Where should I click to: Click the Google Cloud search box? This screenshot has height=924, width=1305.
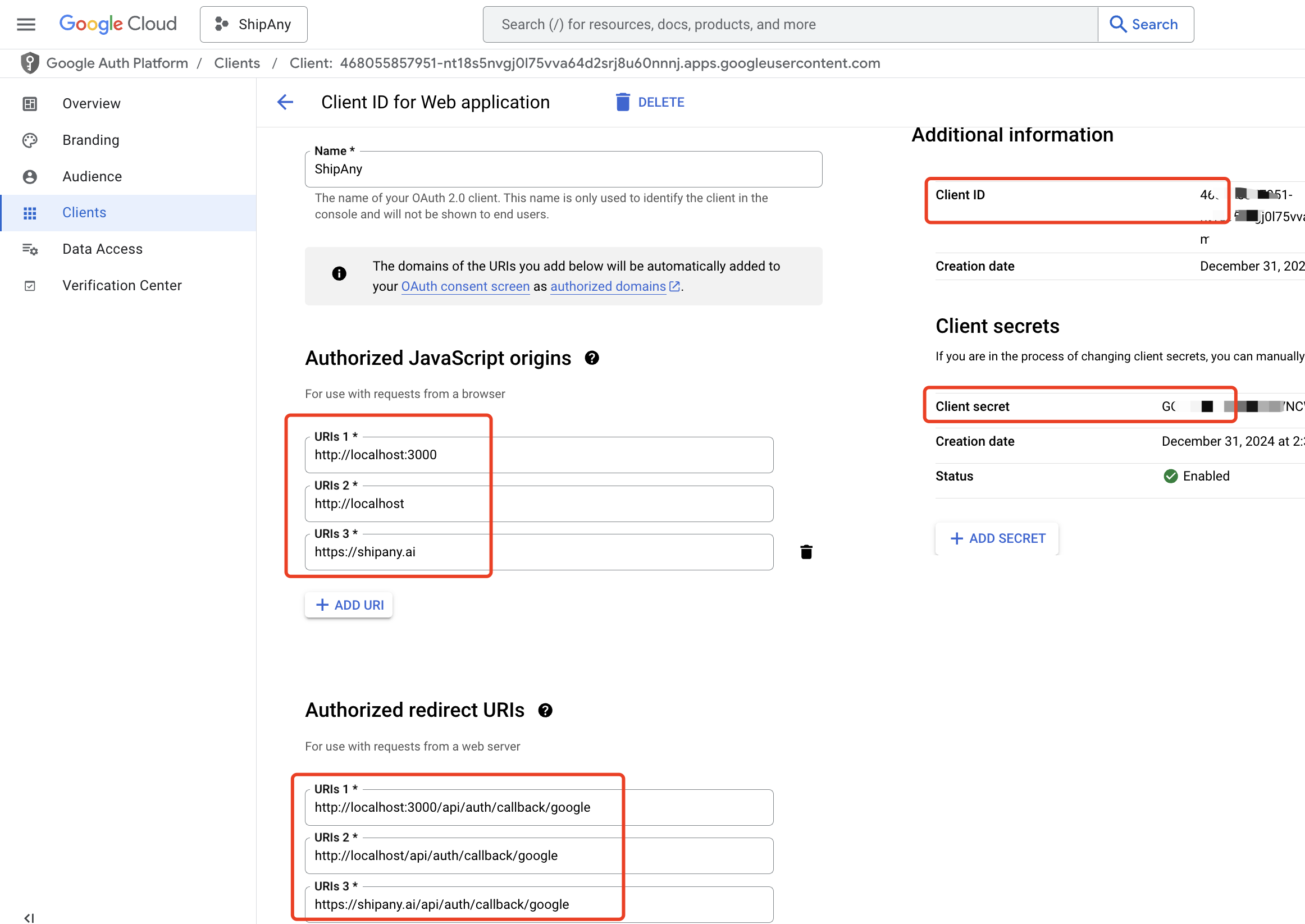[790, 25]
